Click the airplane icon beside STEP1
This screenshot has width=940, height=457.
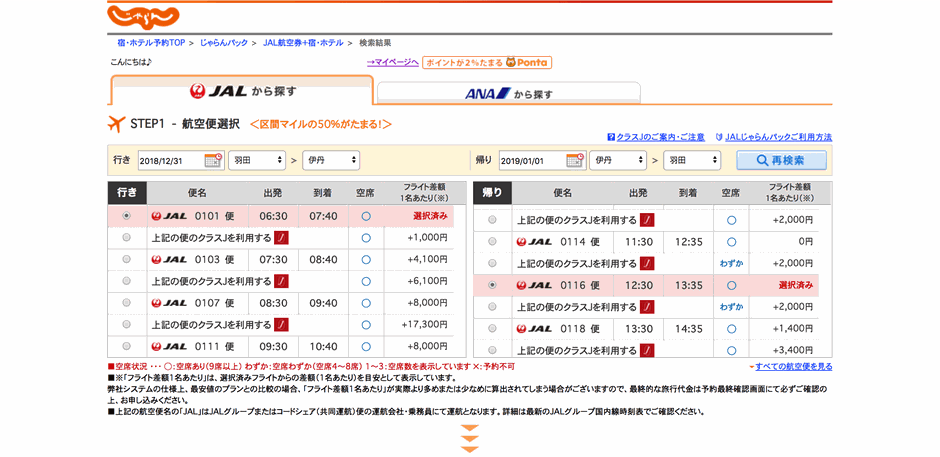pos(116,124)
